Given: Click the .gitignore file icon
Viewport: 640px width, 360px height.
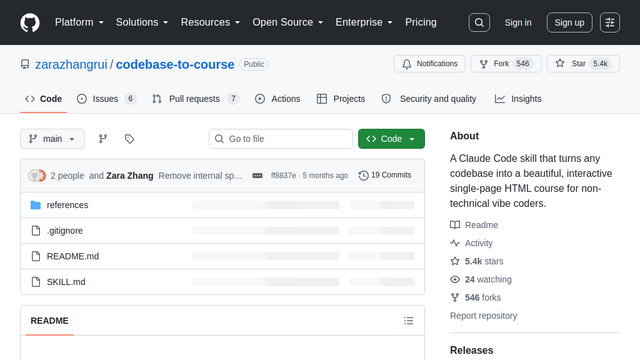Looking at the screenshot, I should click(x=36, y=231).
